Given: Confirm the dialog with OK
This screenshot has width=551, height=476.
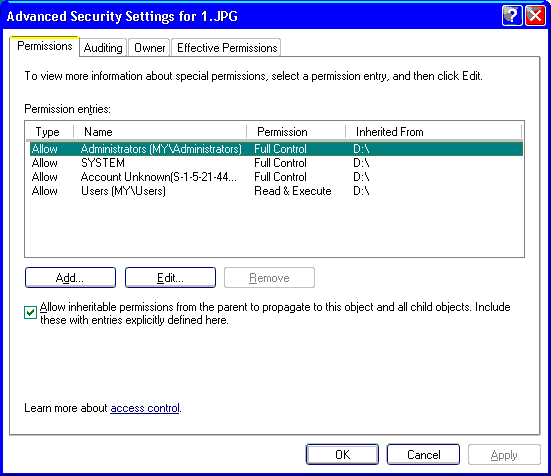Looking at the screenshot, I should coord(342,455).
